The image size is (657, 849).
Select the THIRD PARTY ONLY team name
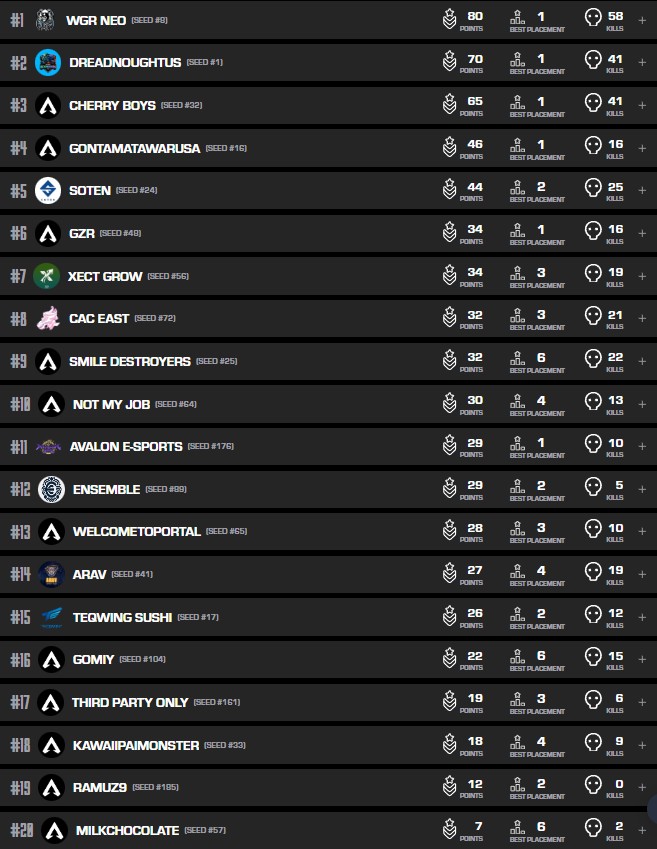click(130, 702)
